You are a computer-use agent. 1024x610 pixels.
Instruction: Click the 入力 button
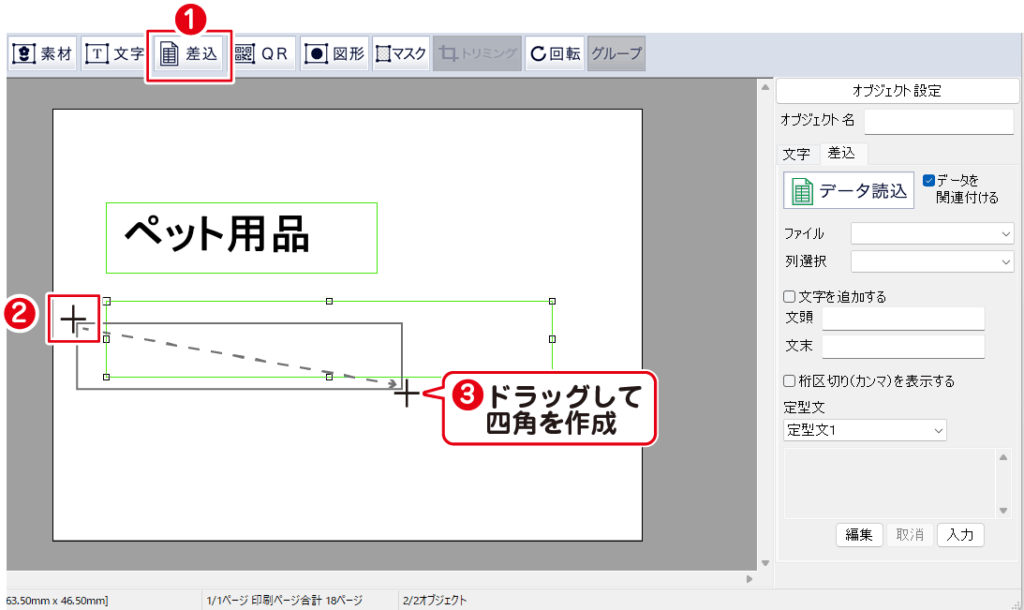(960, 535)
